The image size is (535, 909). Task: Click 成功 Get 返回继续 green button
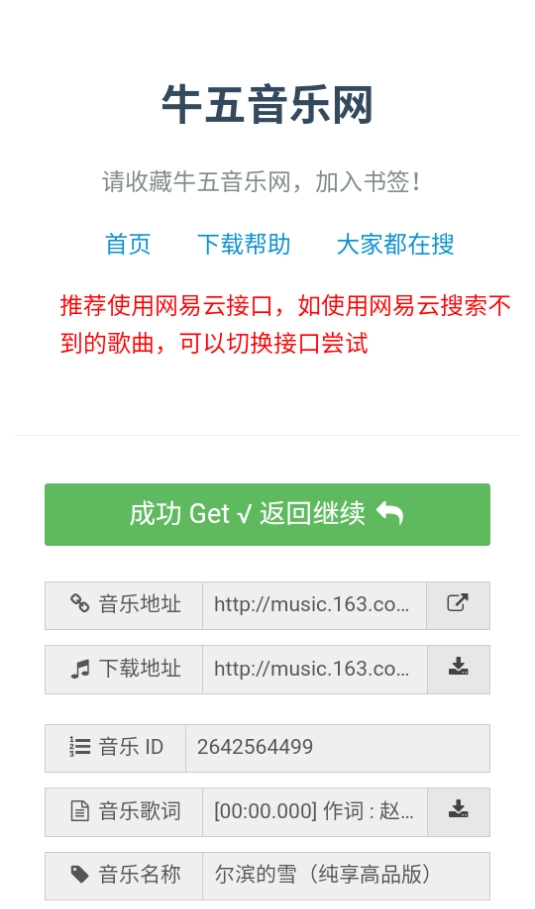point(267,514)
